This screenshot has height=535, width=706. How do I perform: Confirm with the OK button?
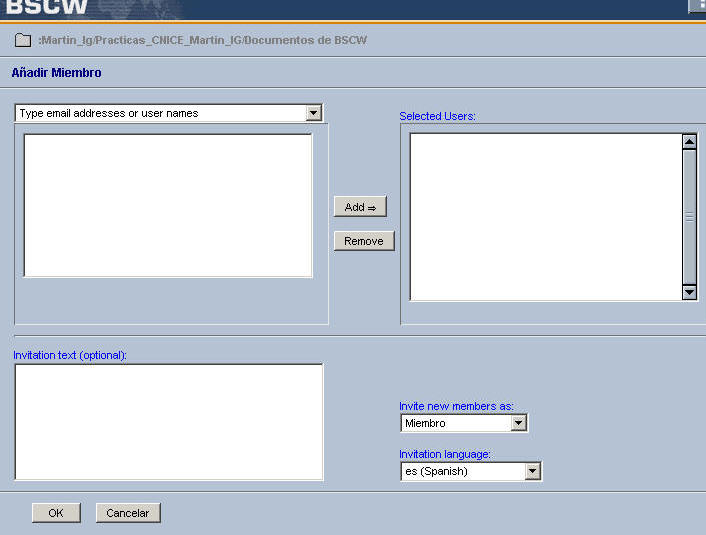pos(56,513)
